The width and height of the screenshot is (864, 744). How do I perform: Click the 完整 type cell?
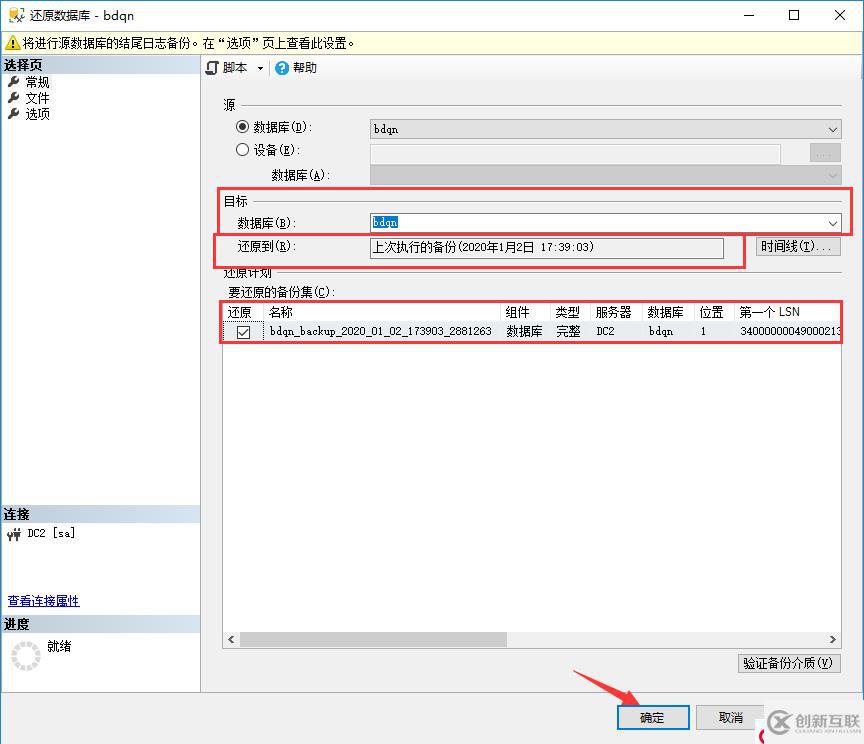568,331
